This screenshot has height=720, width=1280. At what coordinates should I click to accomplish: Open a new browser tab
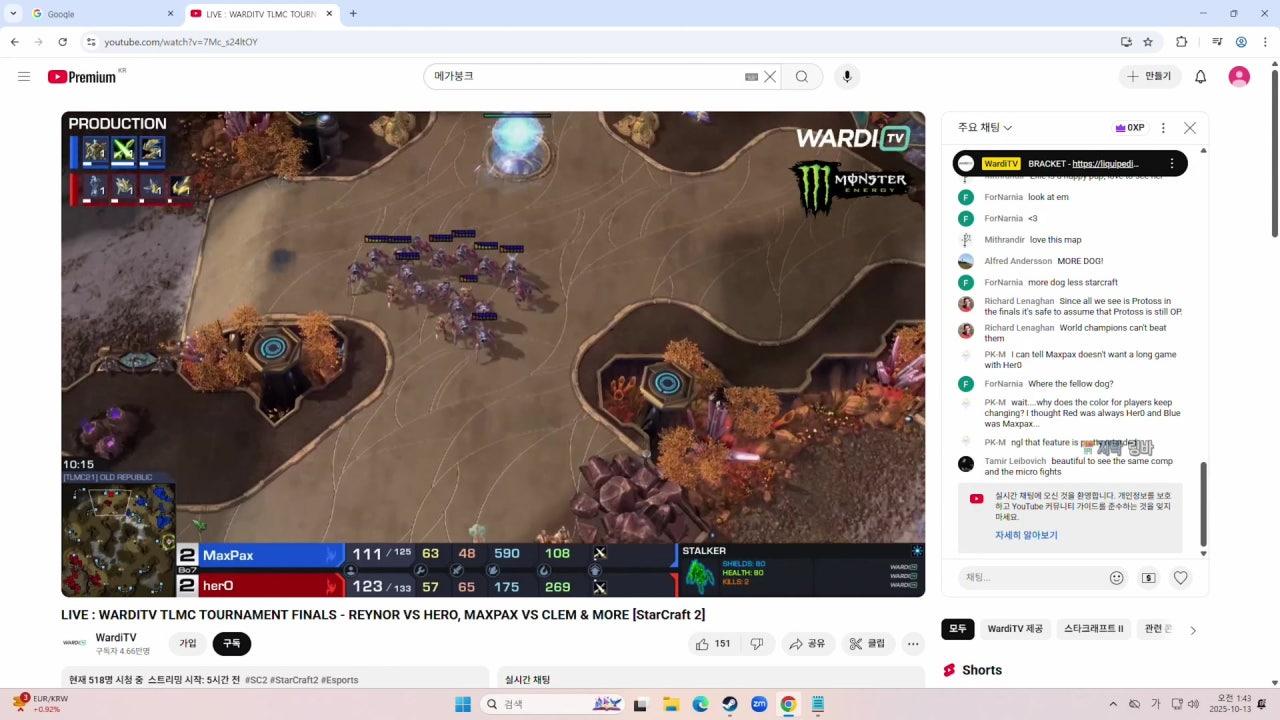point(353,14)
